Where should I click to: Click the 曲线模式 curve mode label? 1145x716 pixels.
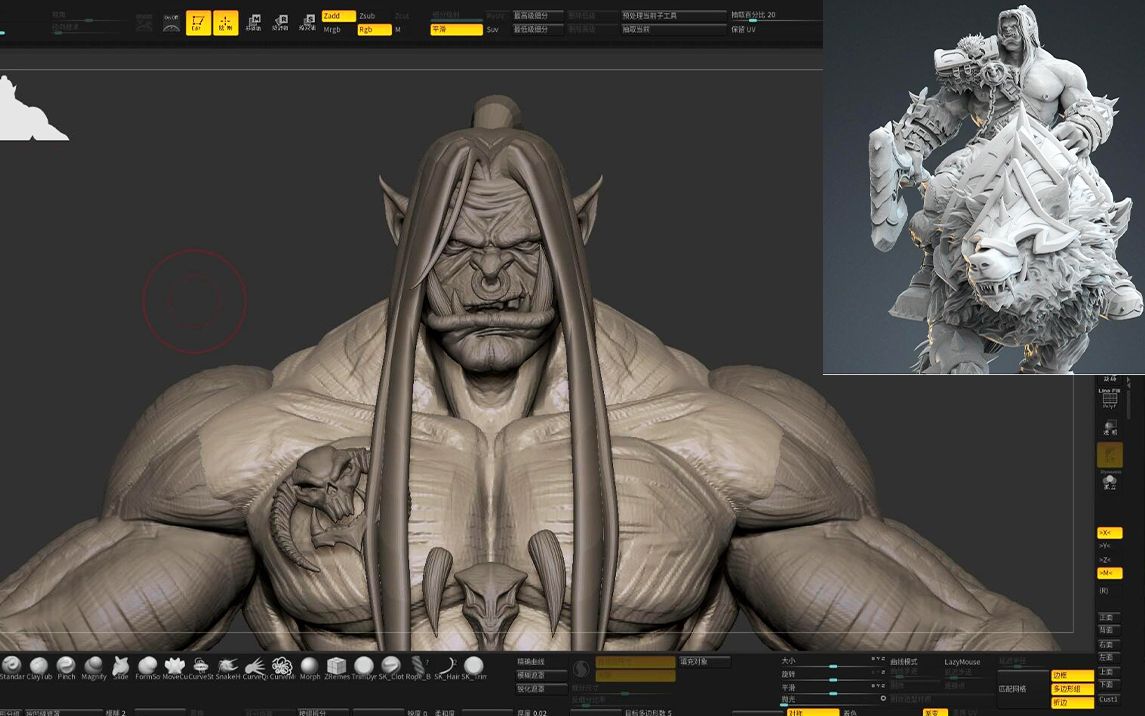point(904,662)
